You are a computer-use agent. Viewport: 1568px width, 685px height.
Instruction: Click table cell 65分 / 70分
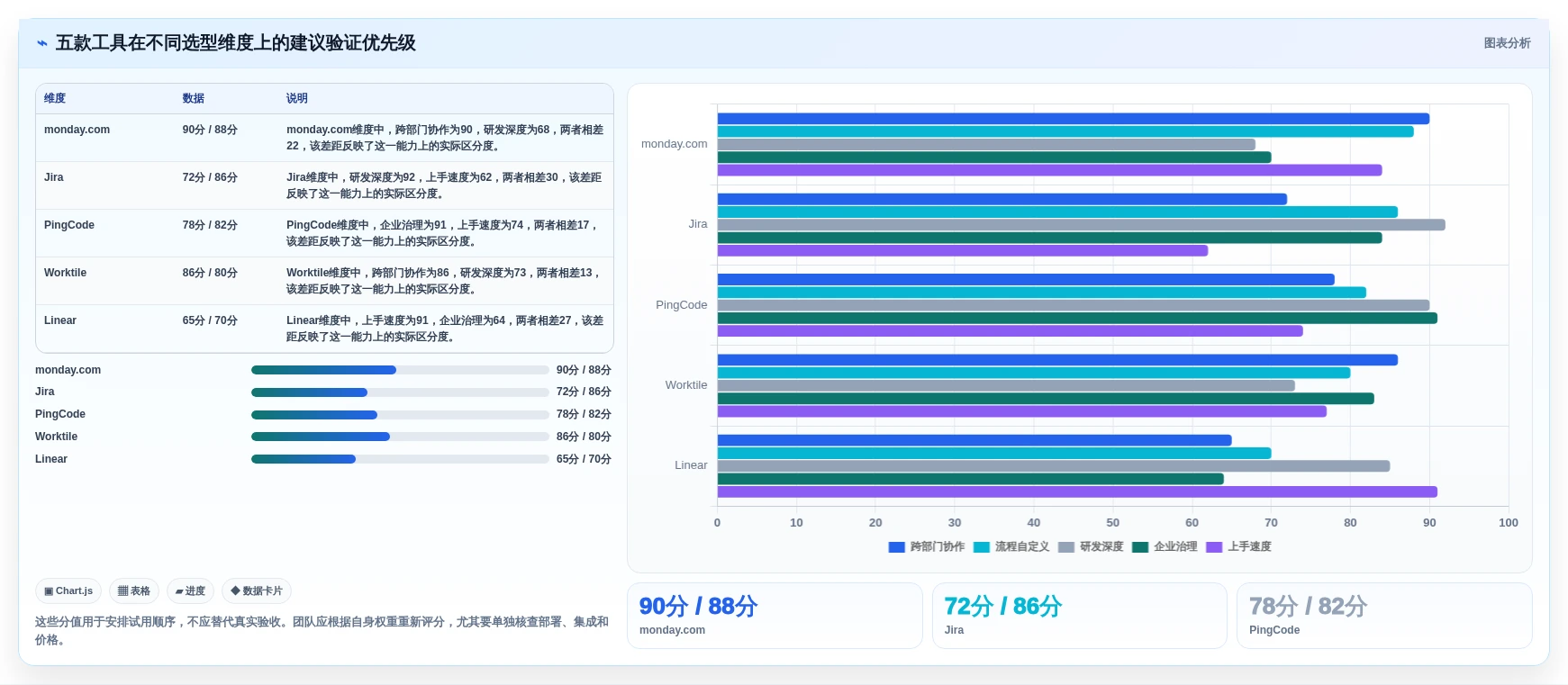tap(210, 320)
